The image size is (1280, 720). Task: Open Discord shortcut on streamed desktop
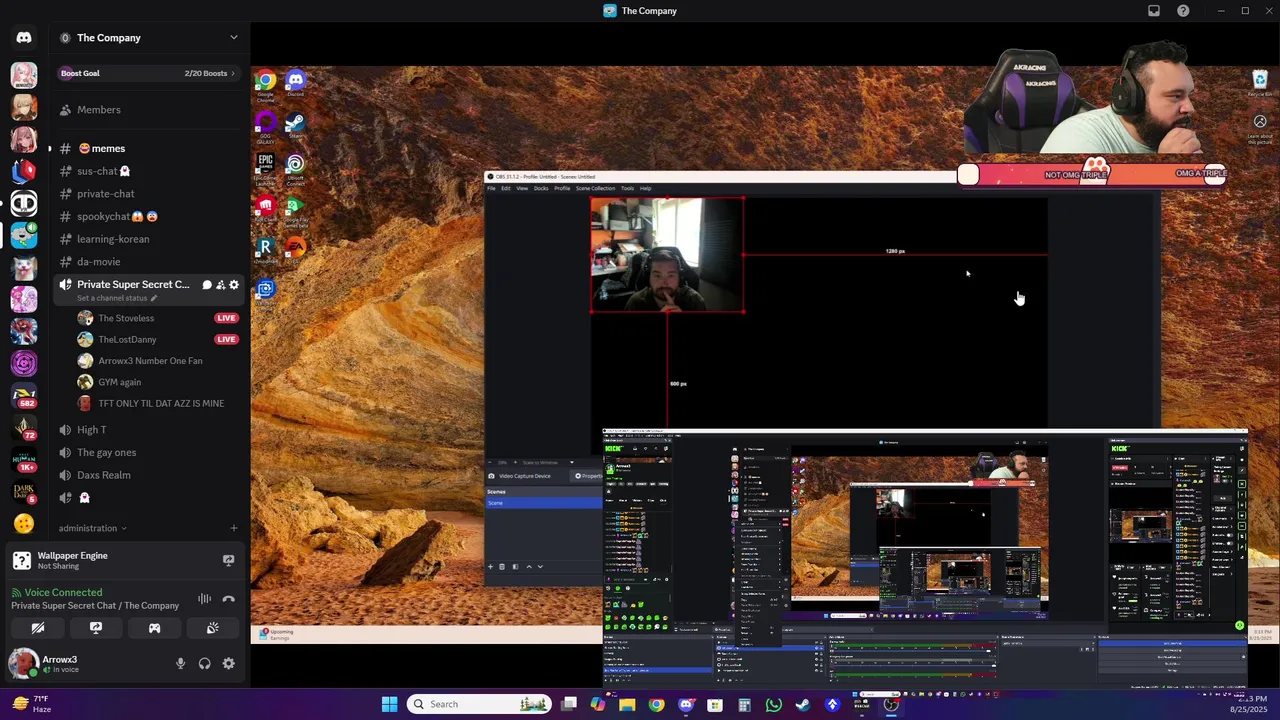[295, 84]
